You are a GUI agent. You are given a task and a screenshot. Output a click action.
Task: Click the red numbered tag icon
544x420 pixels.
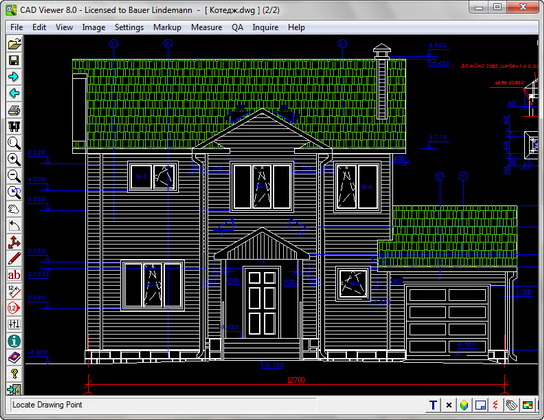[x=14, y=308]
